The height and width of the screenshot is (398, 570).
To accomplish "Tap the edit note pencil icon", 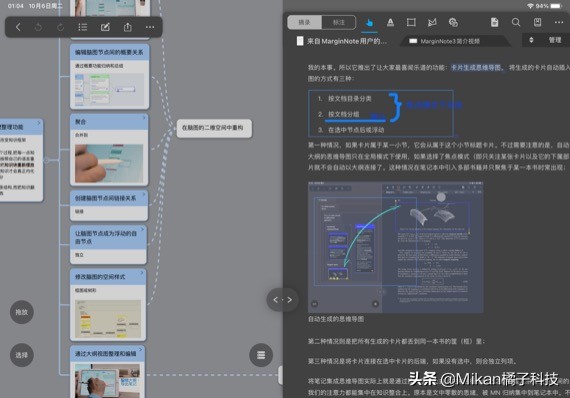I will (x=105, y=27).
